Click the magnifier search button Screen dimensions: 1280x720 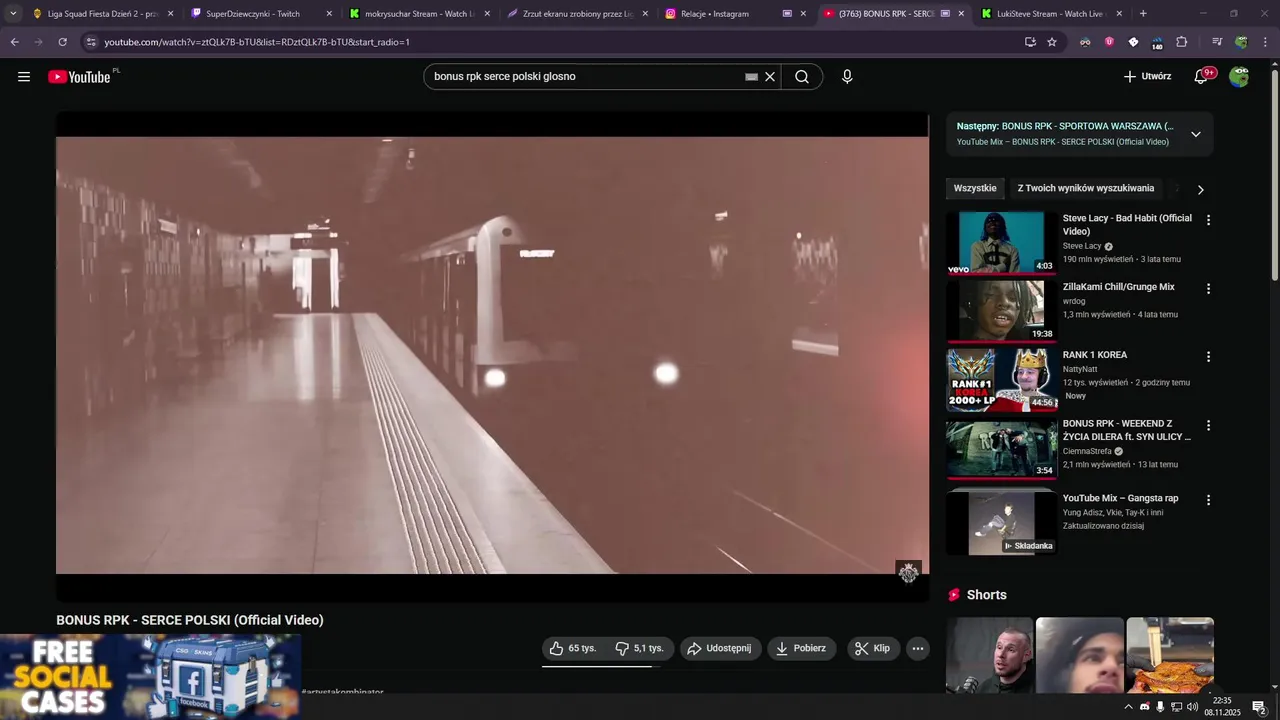pyautogui.click(x=802, y=77)
